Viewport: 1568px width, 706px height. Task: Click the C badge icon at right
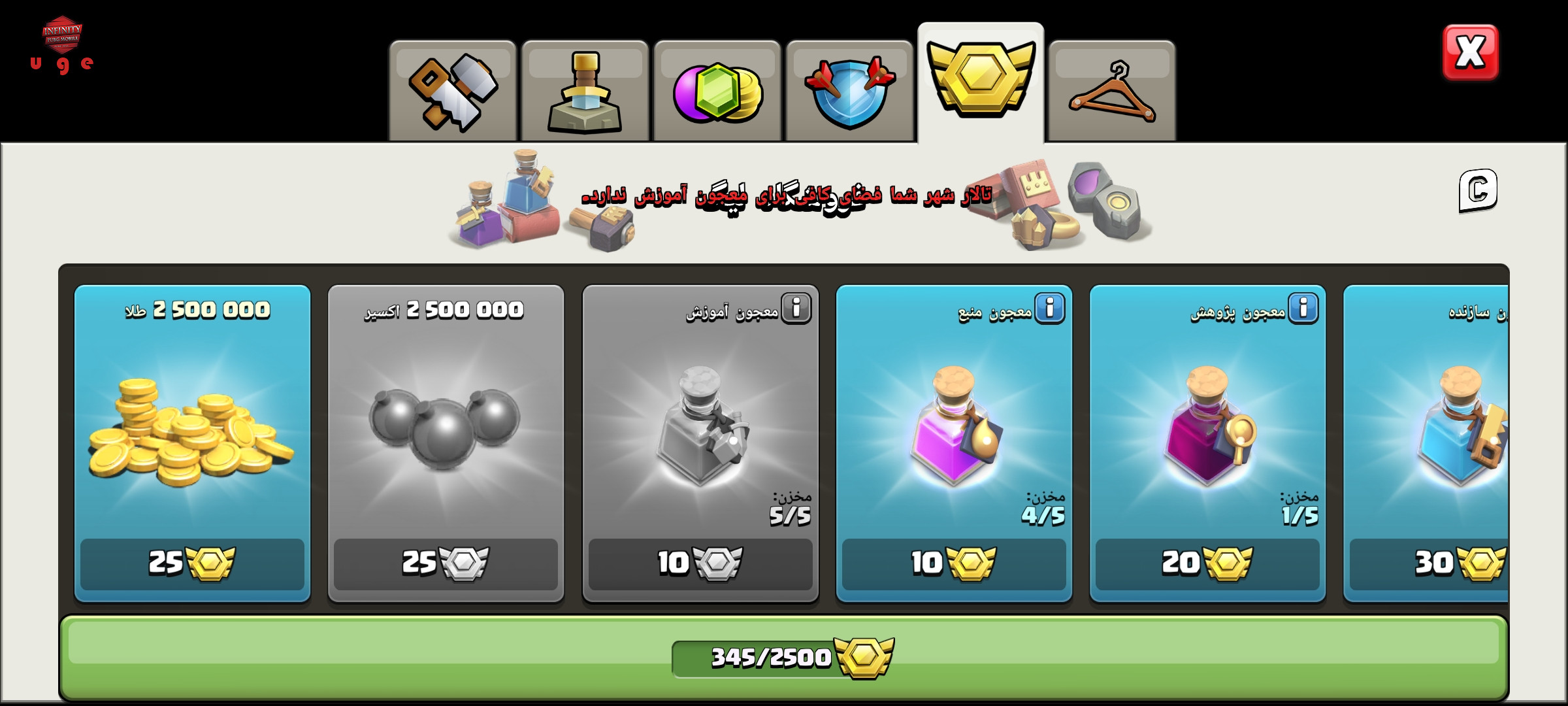point(1478,191)
